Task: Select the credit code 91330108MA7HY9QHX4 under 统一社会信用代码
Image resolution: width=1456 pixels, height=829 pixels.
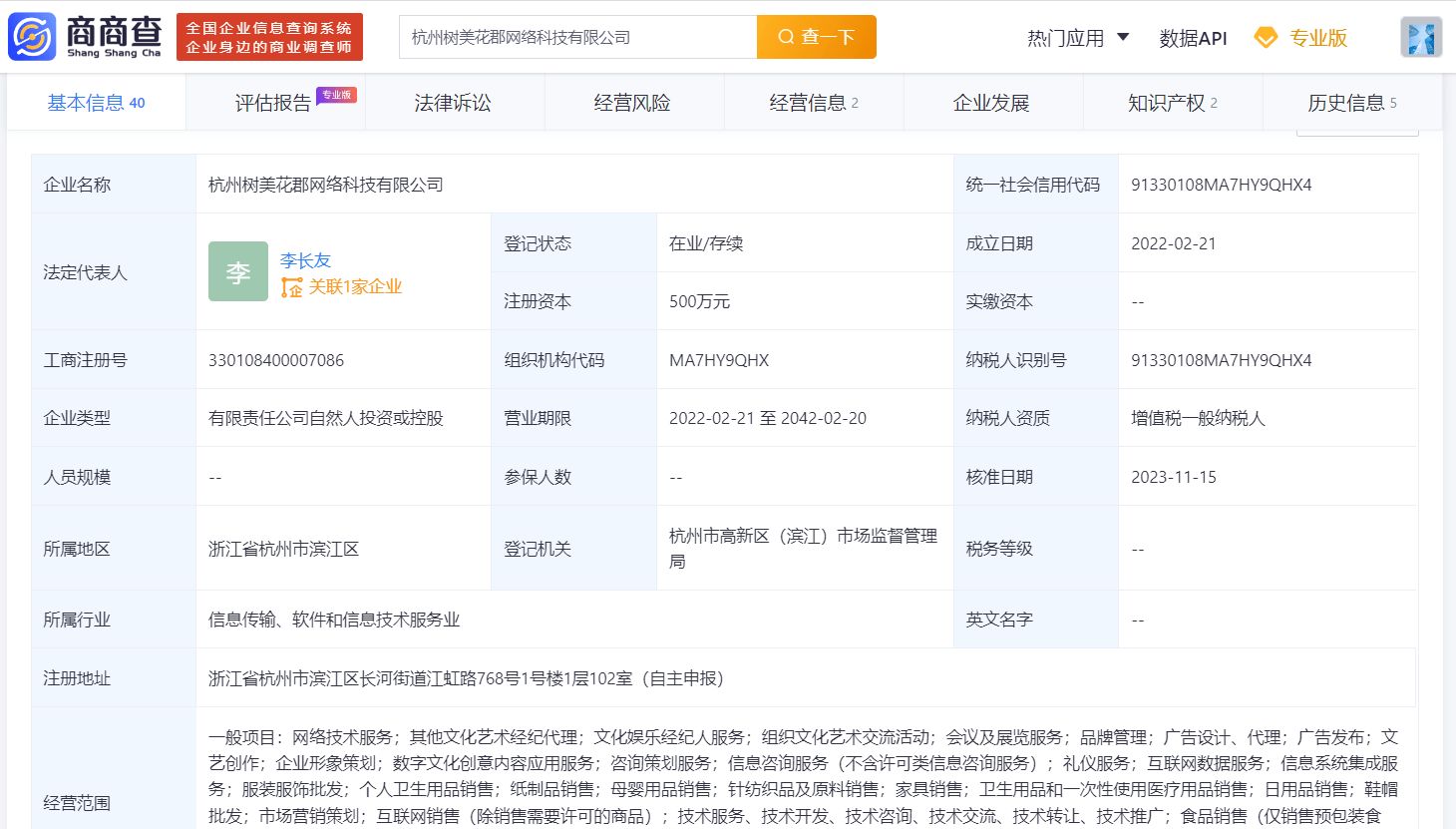Action: pos(1221,185)
